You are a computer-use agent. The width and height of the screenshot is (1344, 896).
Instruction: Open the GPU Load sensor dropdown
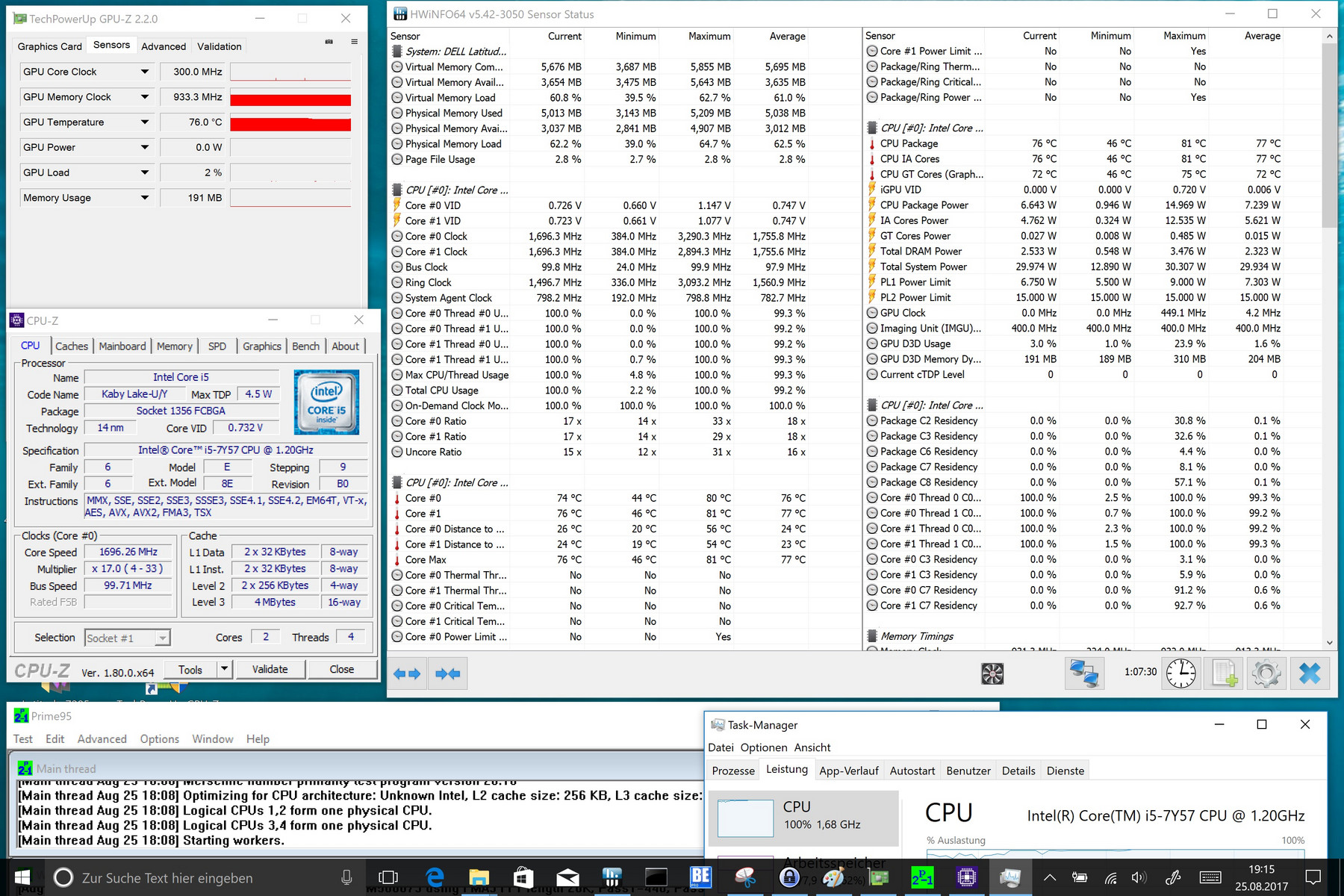click(145, 172)
